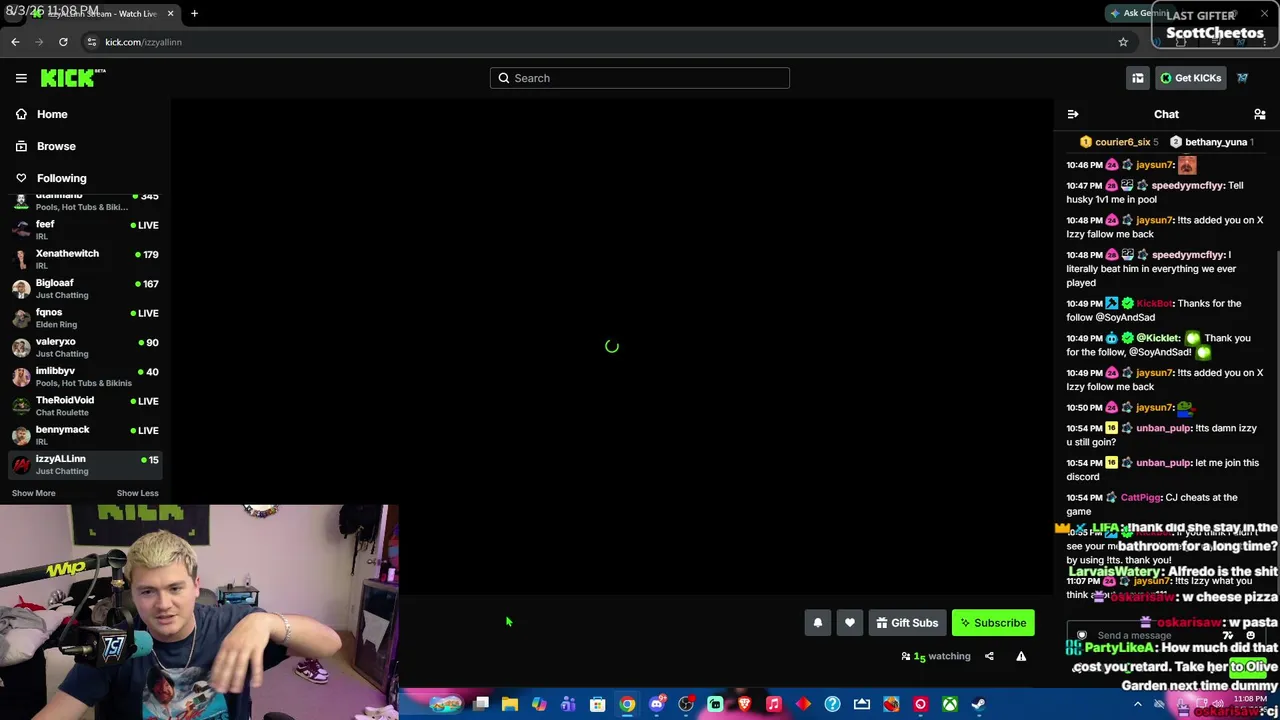Select the izzyALLinn channel in sidebar
Image resolution: width=1280 pixels, height=720 pixels.
click(x=85, y=464)
